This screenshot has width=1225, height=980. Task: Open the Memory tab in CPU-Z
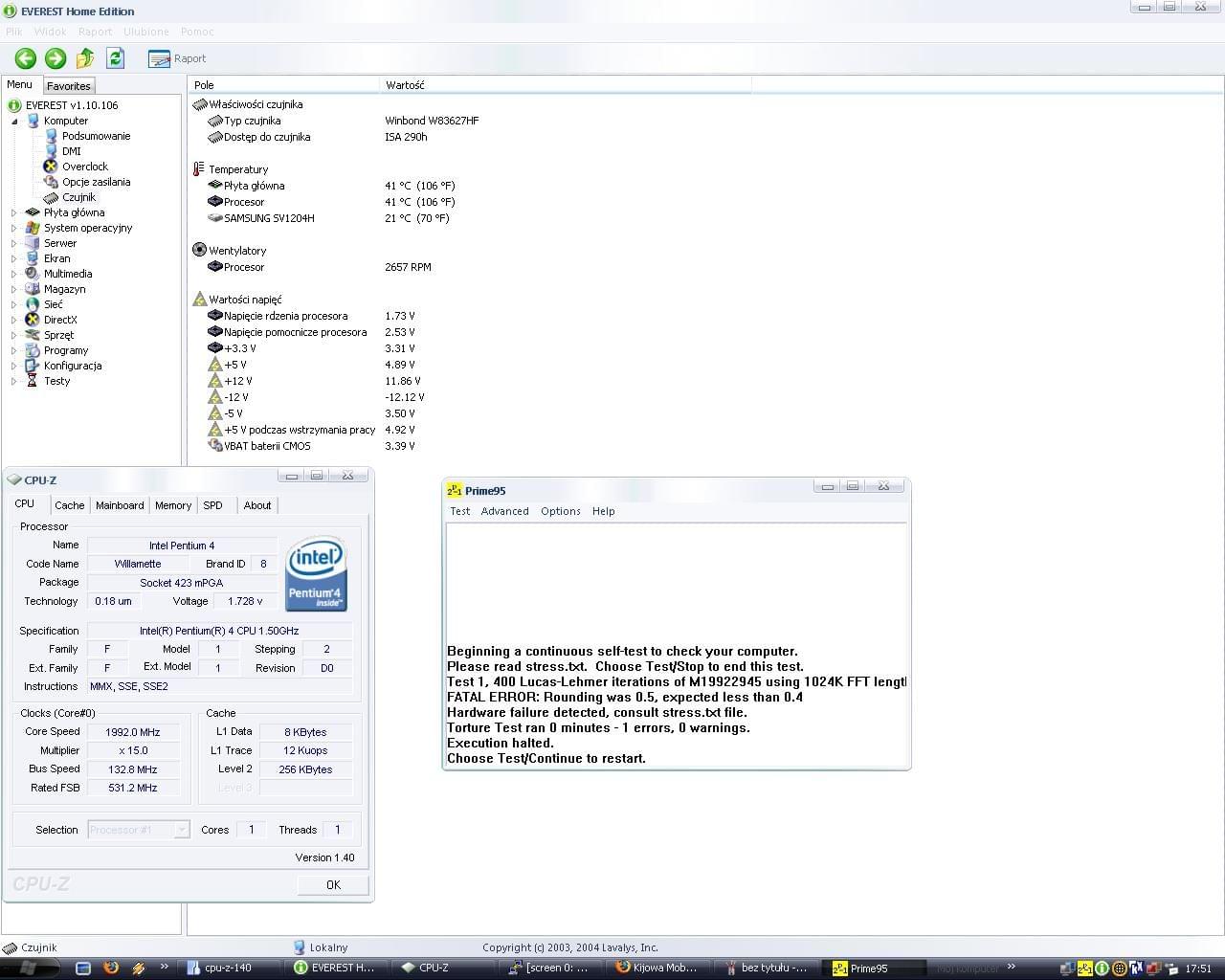[x=173, y=505]
